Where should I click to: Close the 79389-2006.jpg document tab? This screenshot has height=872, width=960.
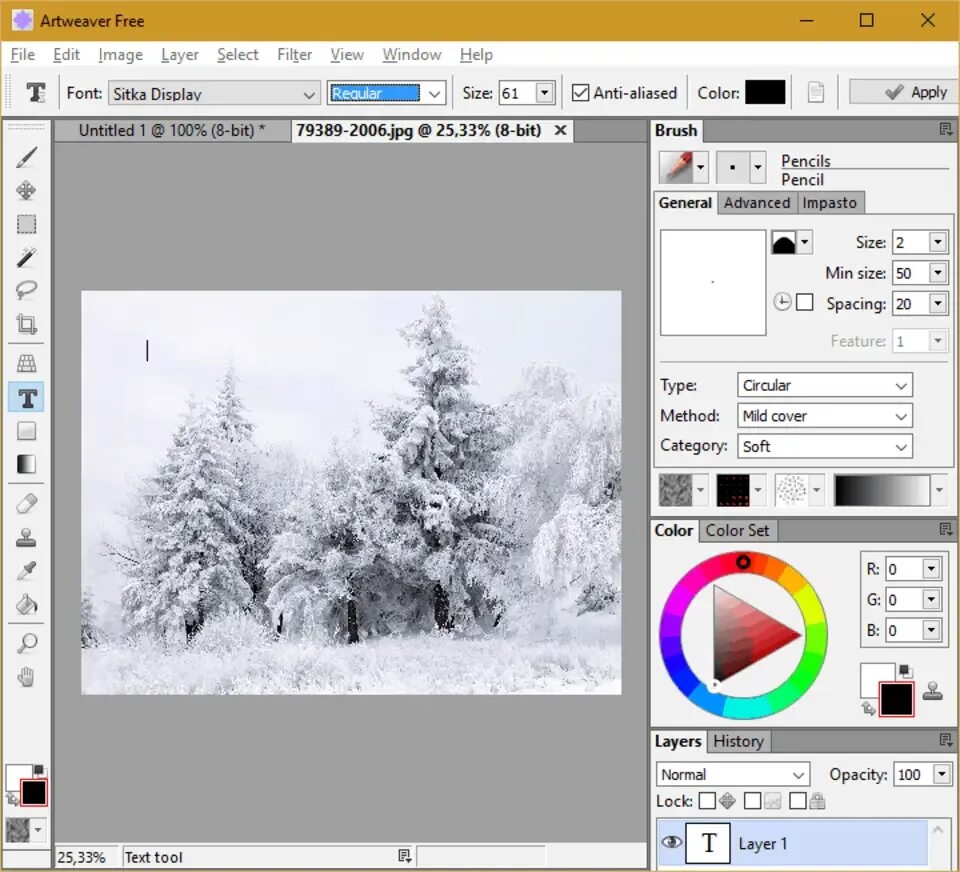[x=560, y=130]
